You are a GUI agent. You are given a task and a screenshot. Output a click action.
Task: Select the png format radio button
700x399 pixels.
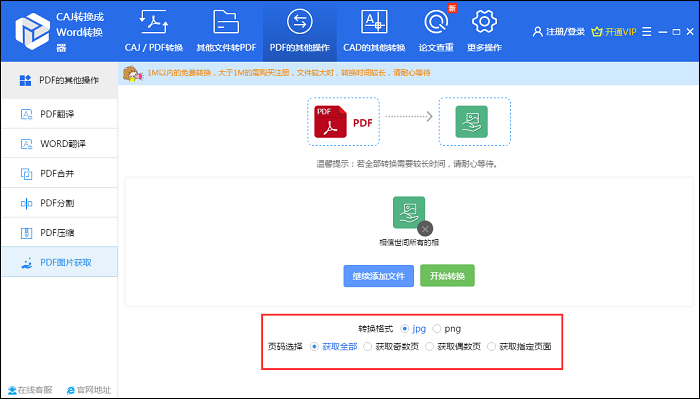tap(437, 329)
